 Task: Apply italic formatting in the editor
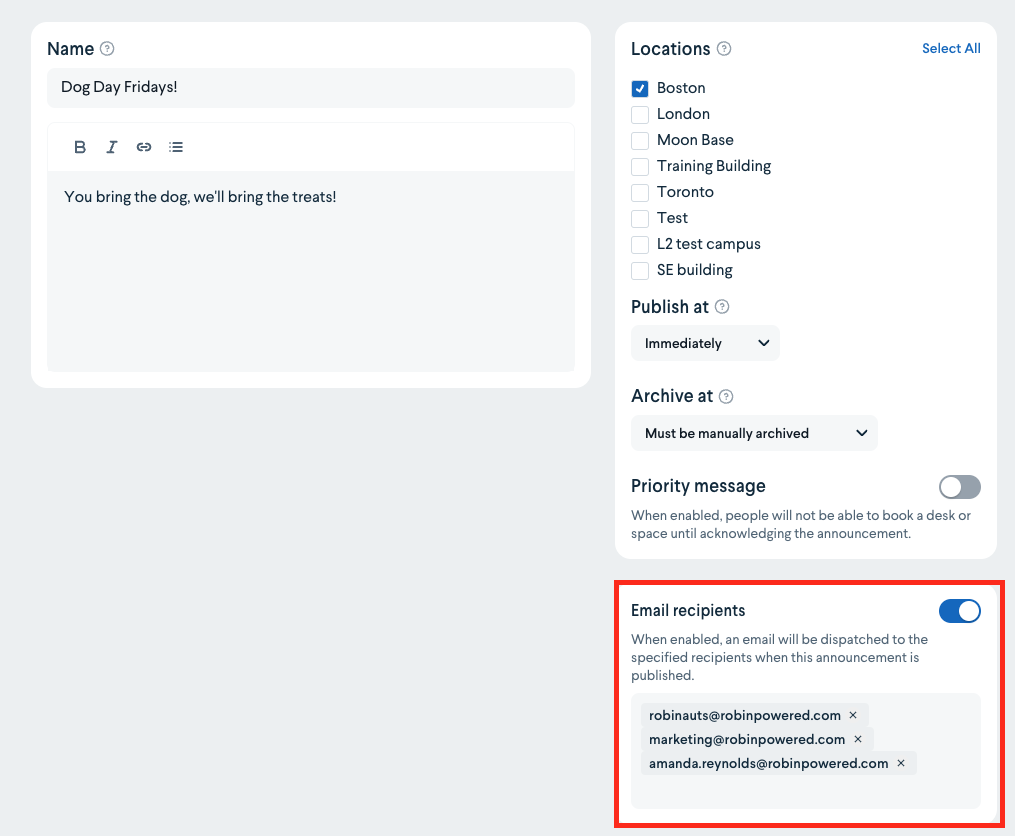112,147
